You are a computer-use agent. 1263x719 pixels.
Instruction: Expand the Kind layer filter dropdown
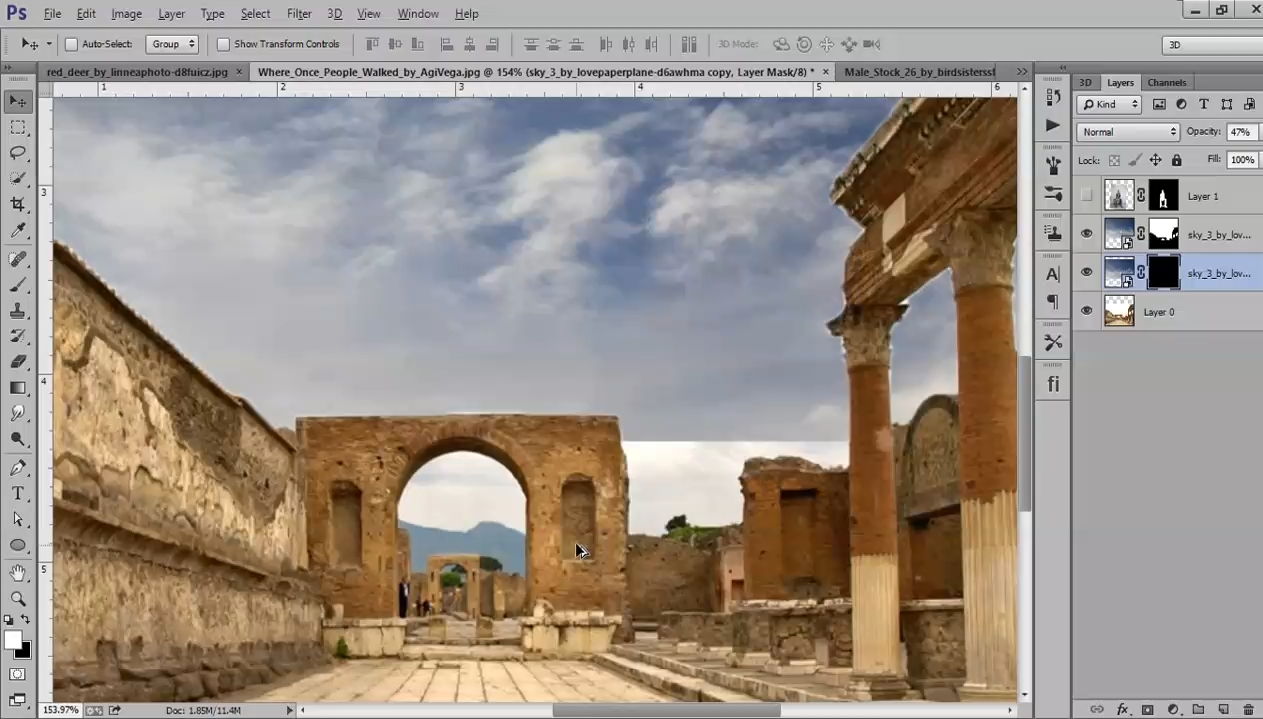pos(1110,104)
